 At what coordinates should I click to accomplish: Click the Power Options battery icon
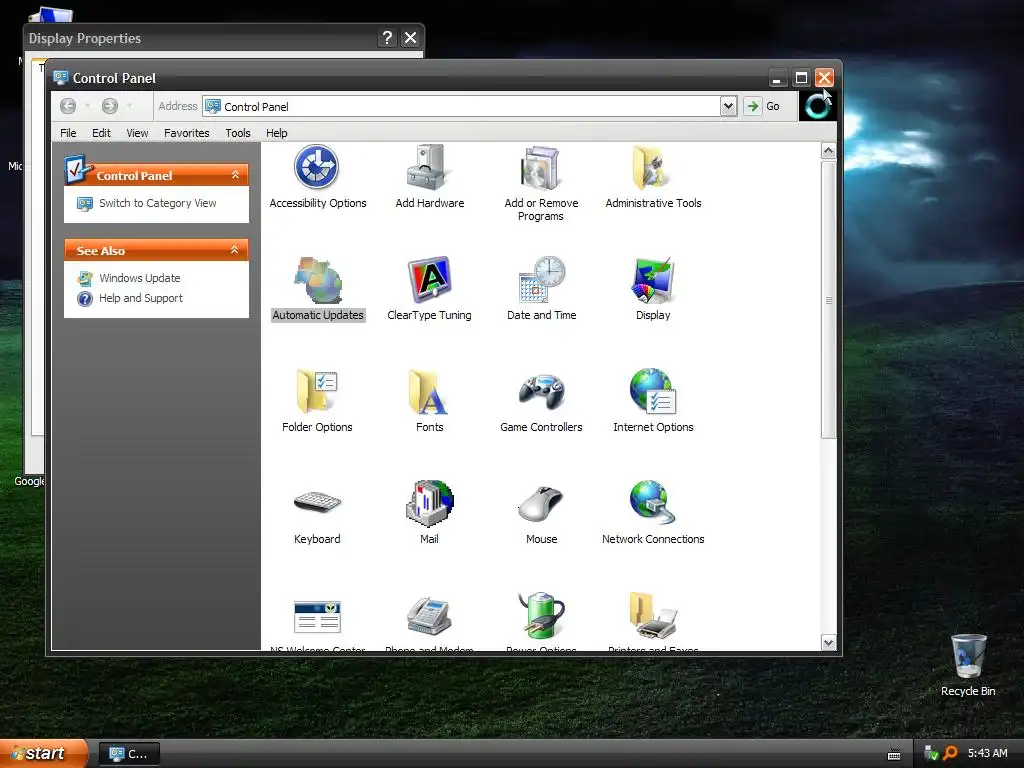(541, 615)
